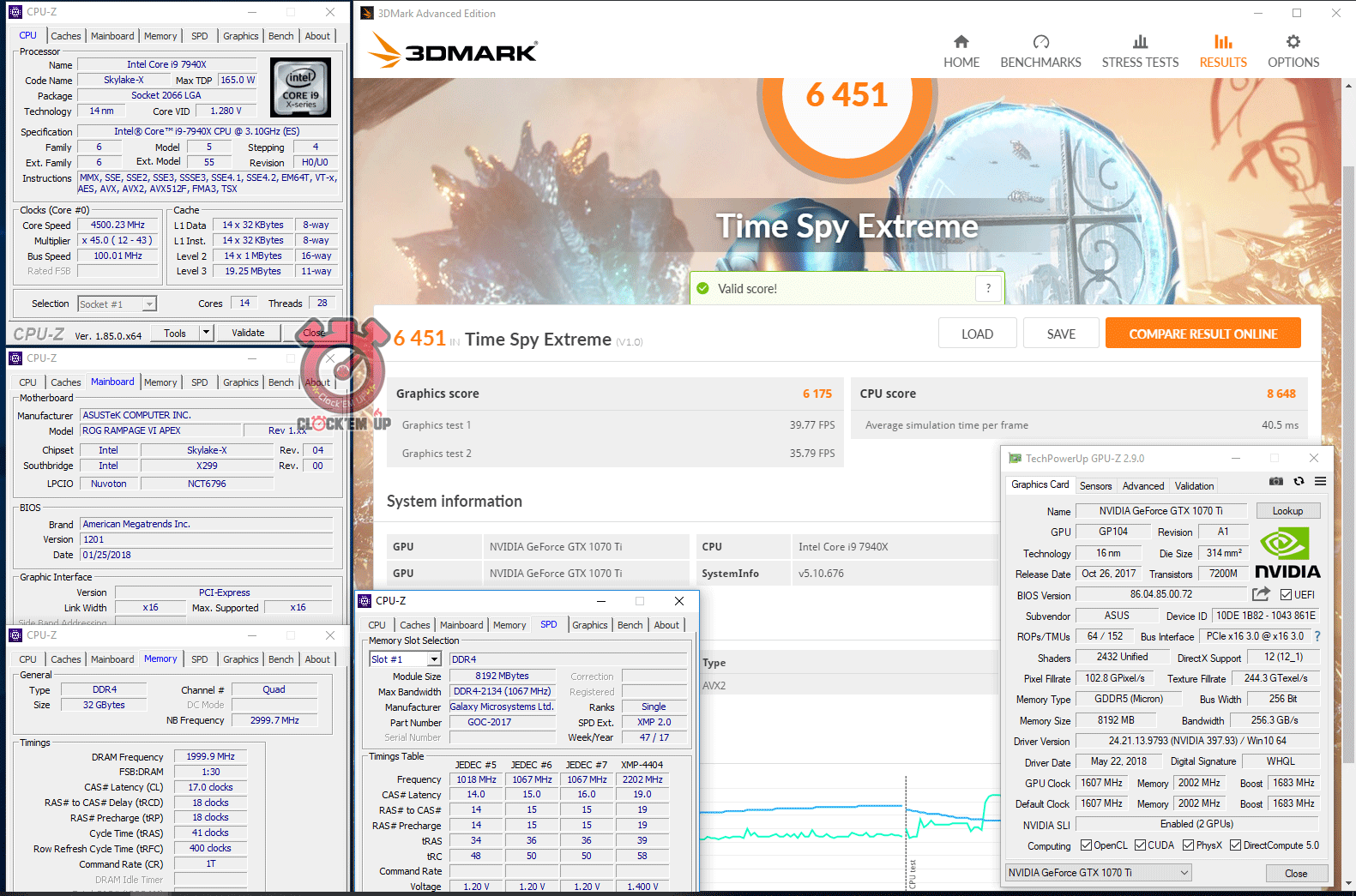Viewport: 1356px width, 896px height.
Task: Open the GPU-Z hamburger menu
Action: (1321, 482)
